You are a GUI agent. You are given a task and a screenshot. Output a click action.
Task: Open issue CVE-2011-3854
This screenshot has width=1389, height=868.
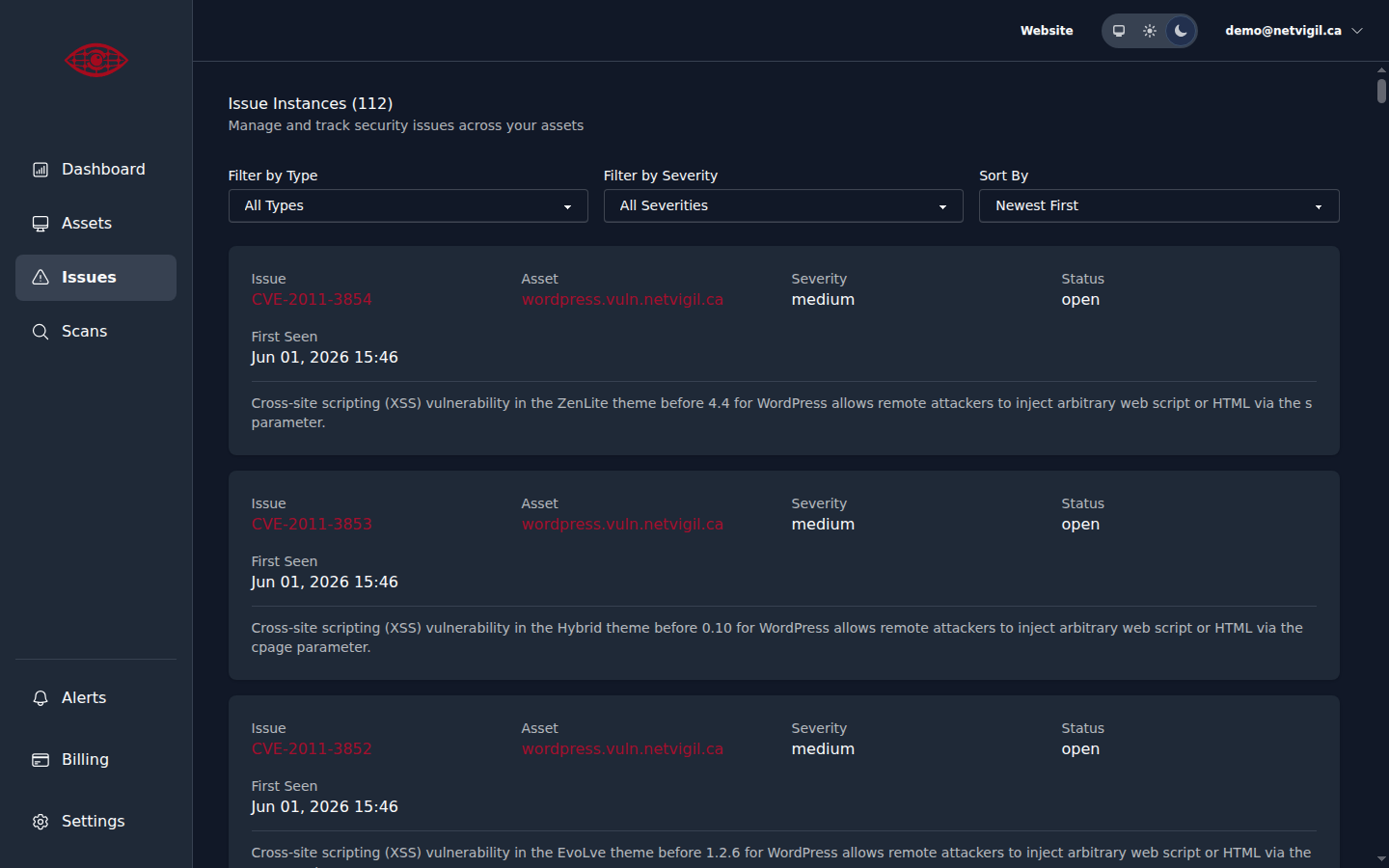312,300
